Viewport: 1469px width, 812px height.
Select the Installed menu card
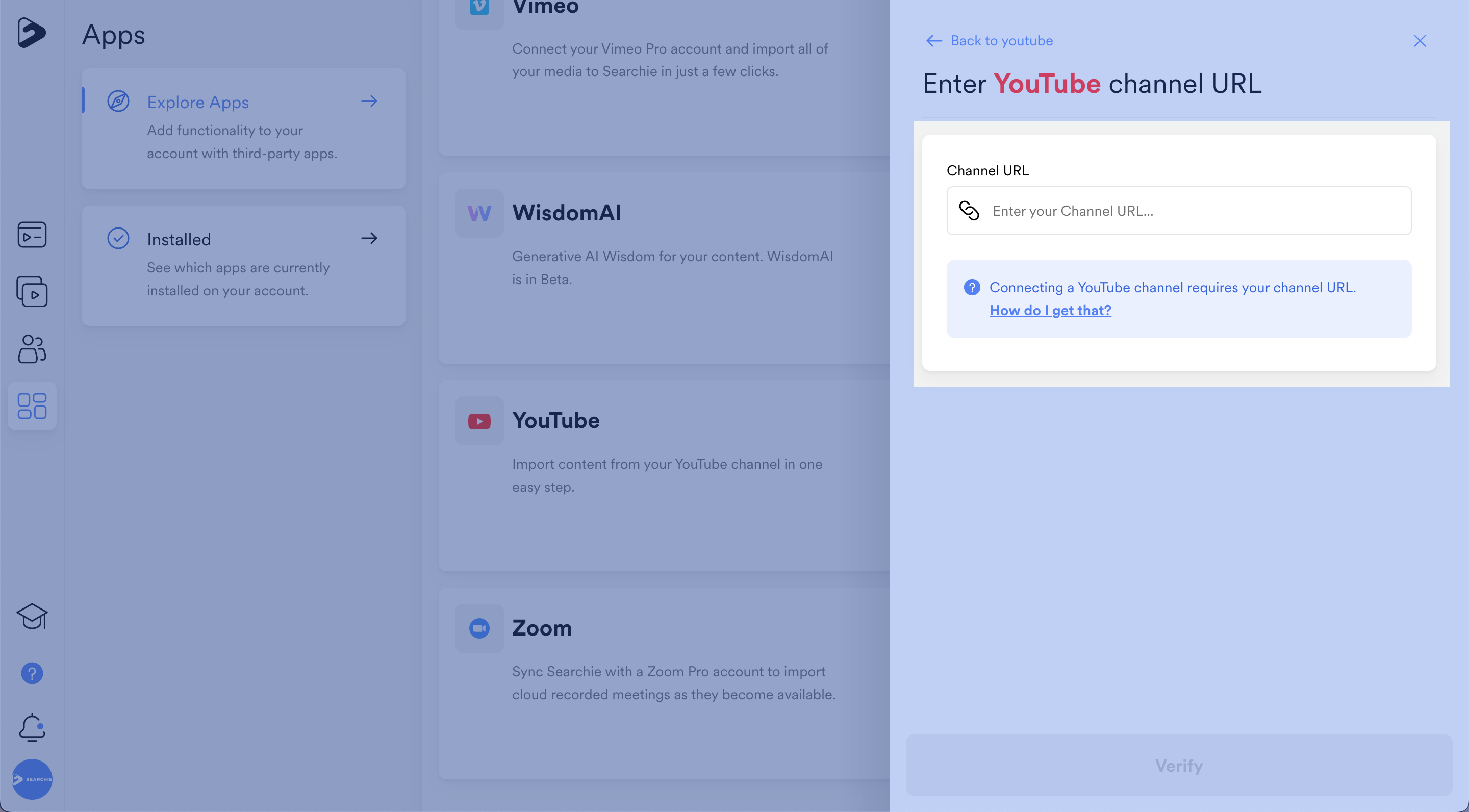pyautogui.click(x=243, y=266)
